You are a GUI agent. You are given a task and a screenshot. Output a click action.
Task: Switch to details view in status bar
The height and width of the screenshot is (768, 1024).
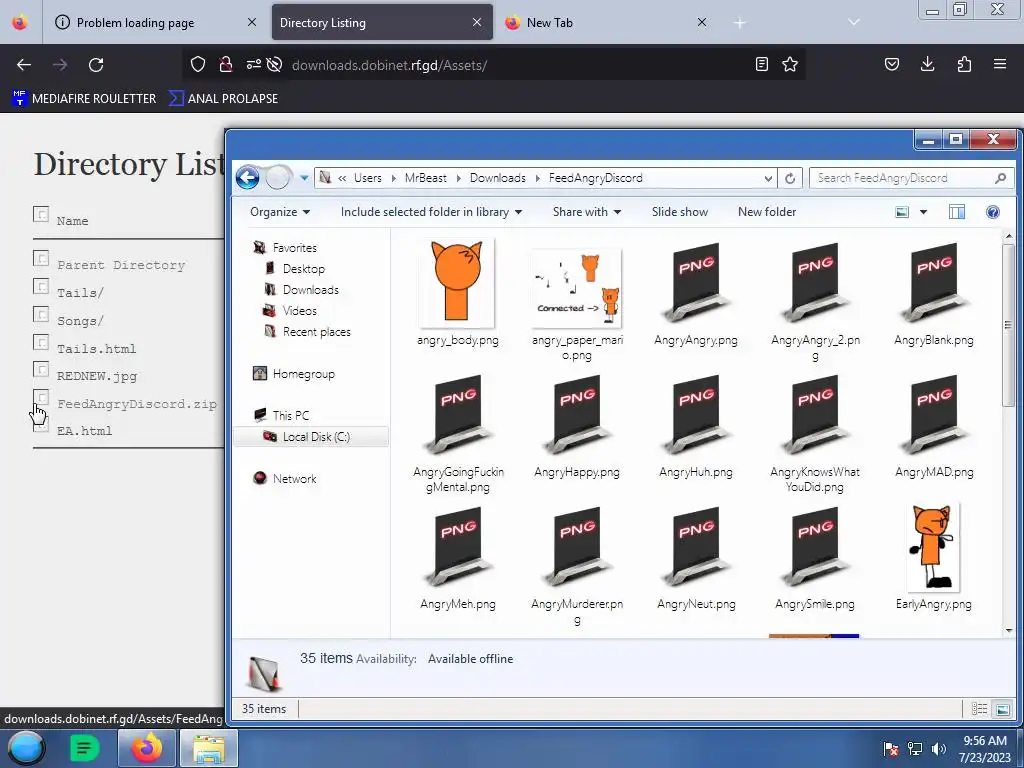point(979,709)
